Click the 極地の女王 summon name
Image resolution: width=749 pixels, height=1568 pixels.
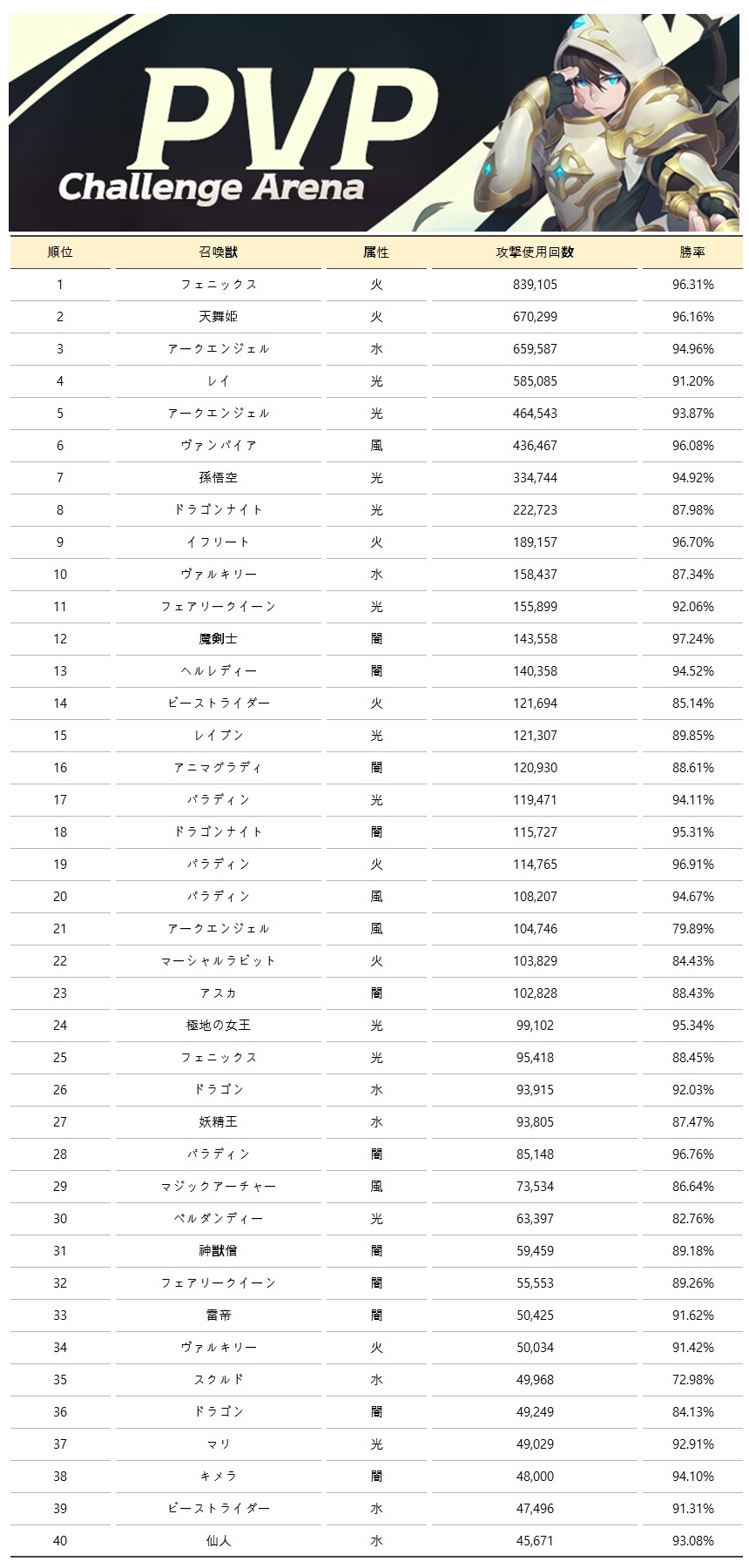(x=218, y=1026)
